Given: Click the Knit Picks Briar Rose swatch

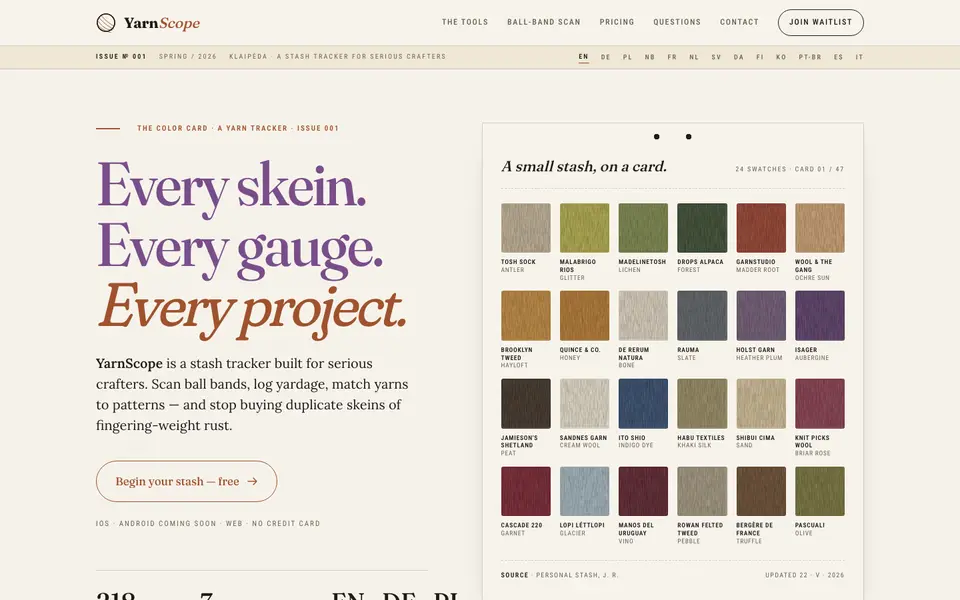Looking at the screenshot, I should (820, 403).
